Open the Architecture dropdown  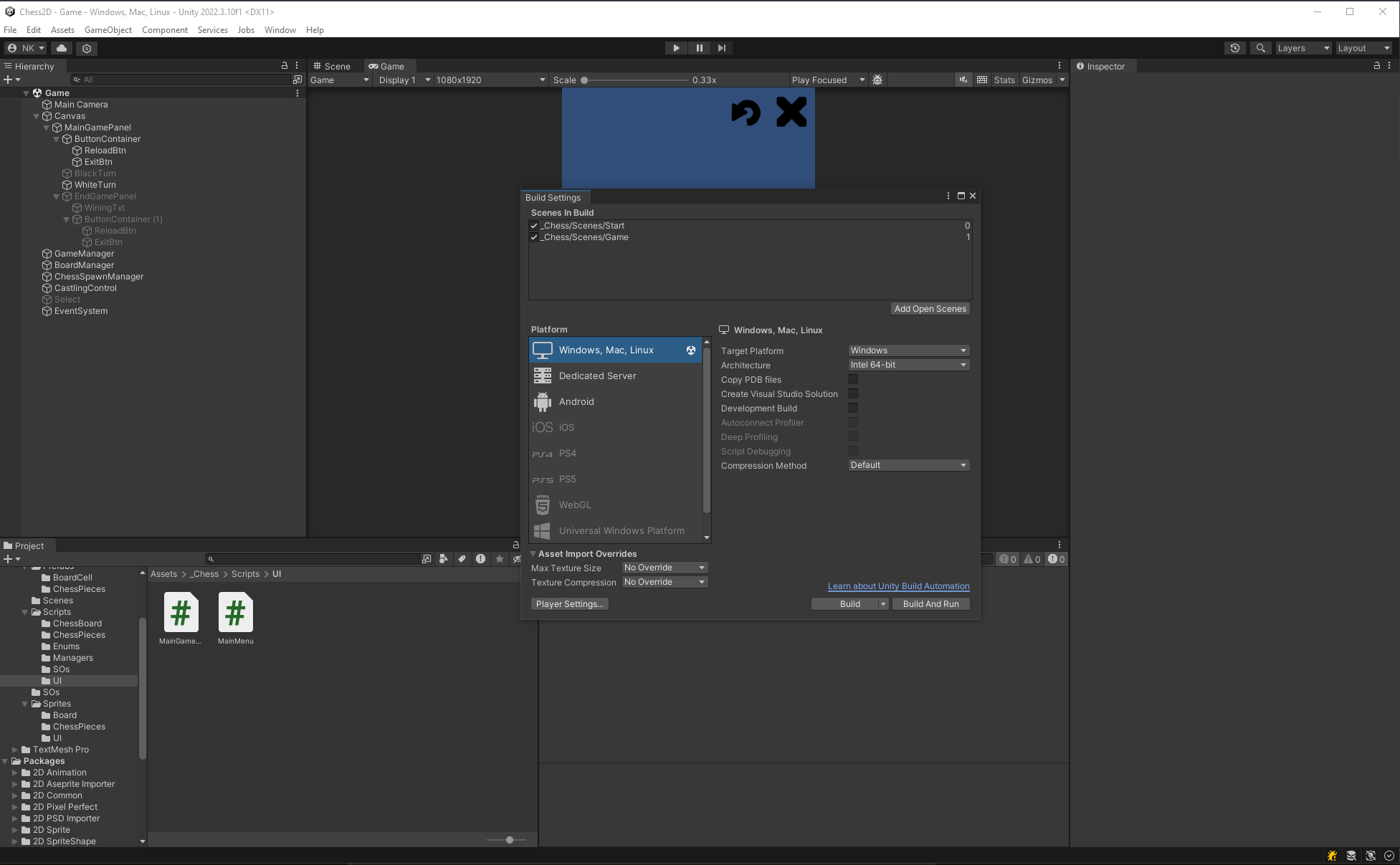pos(908,365)
